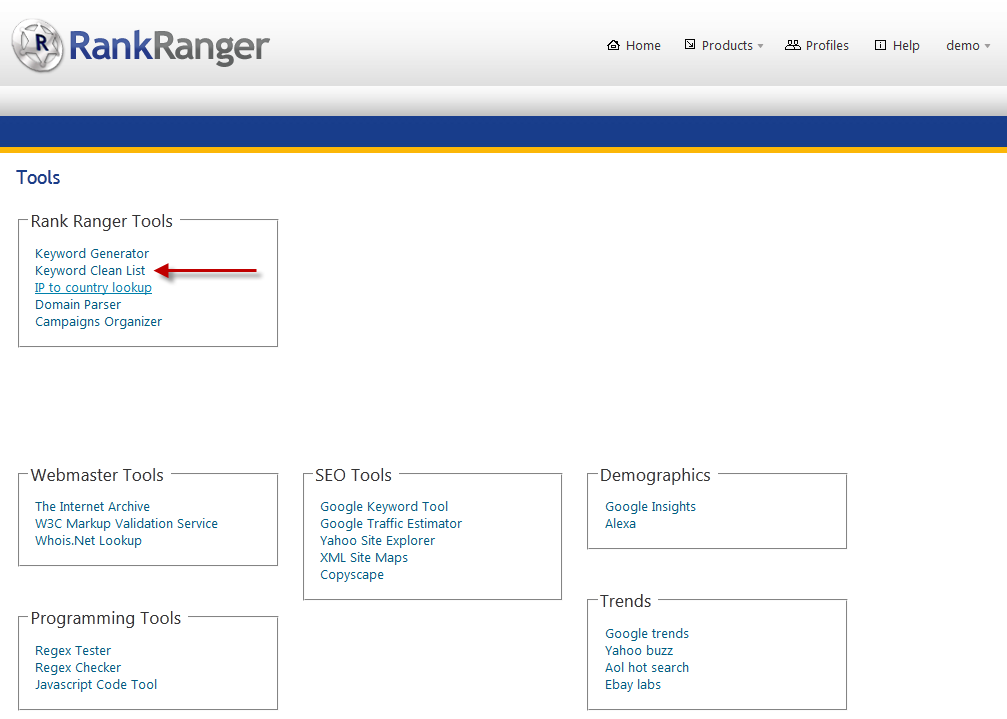Open Yahoo buzz link
The image size is (1007, 719).
[639, 651]
